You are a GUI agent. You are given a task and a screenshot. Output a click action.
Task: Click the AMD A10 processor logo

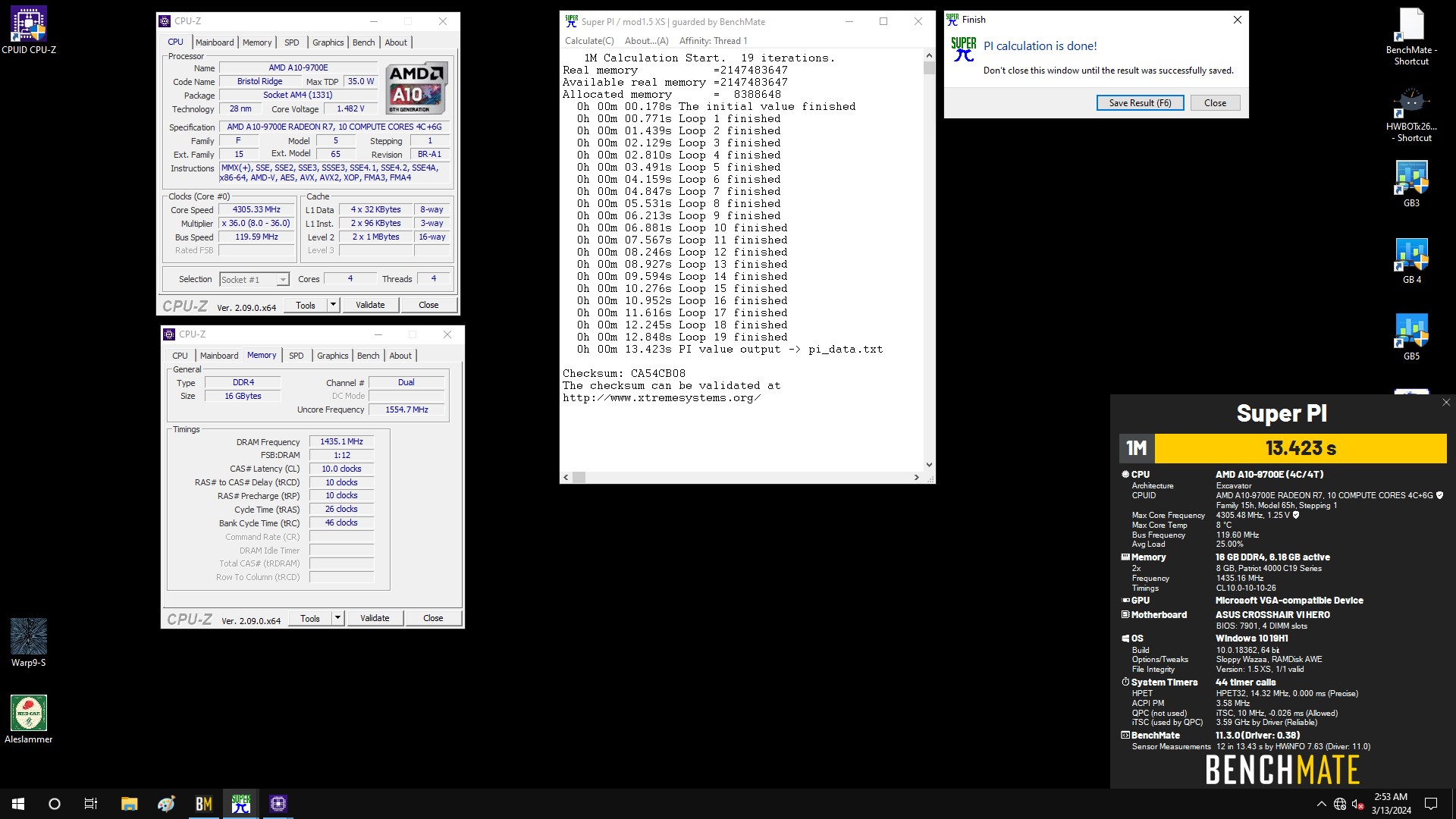(x=416, y=88)
